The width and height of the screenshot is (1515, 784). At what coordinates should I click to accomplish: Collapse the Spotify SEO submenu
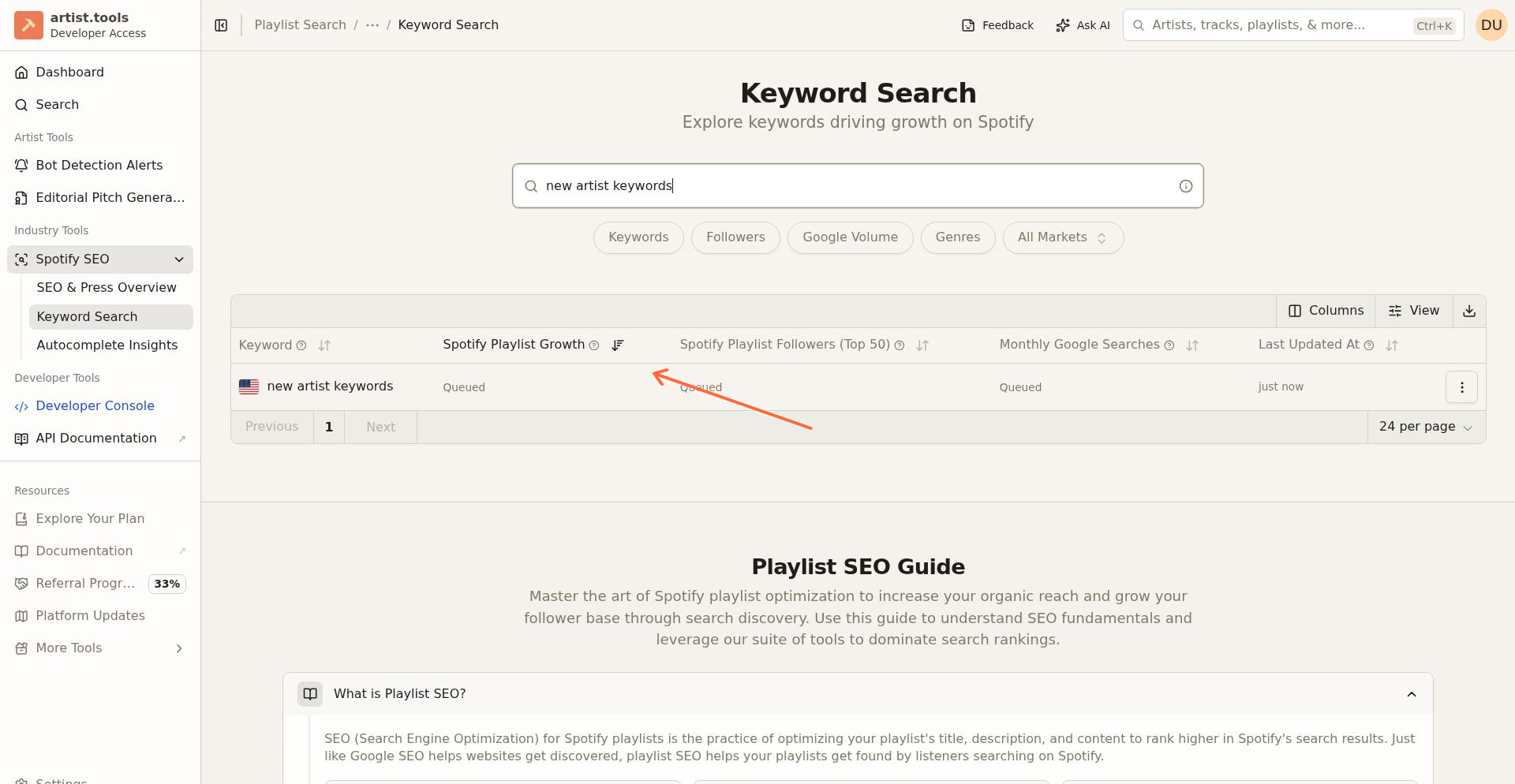point(179,259)
